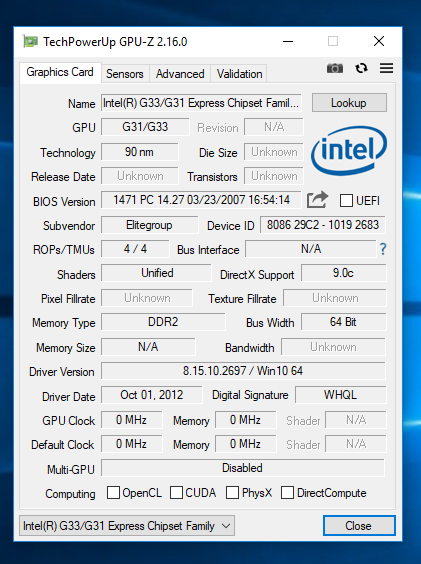Click the Technology field showing 90 nm

pos(140,152)
